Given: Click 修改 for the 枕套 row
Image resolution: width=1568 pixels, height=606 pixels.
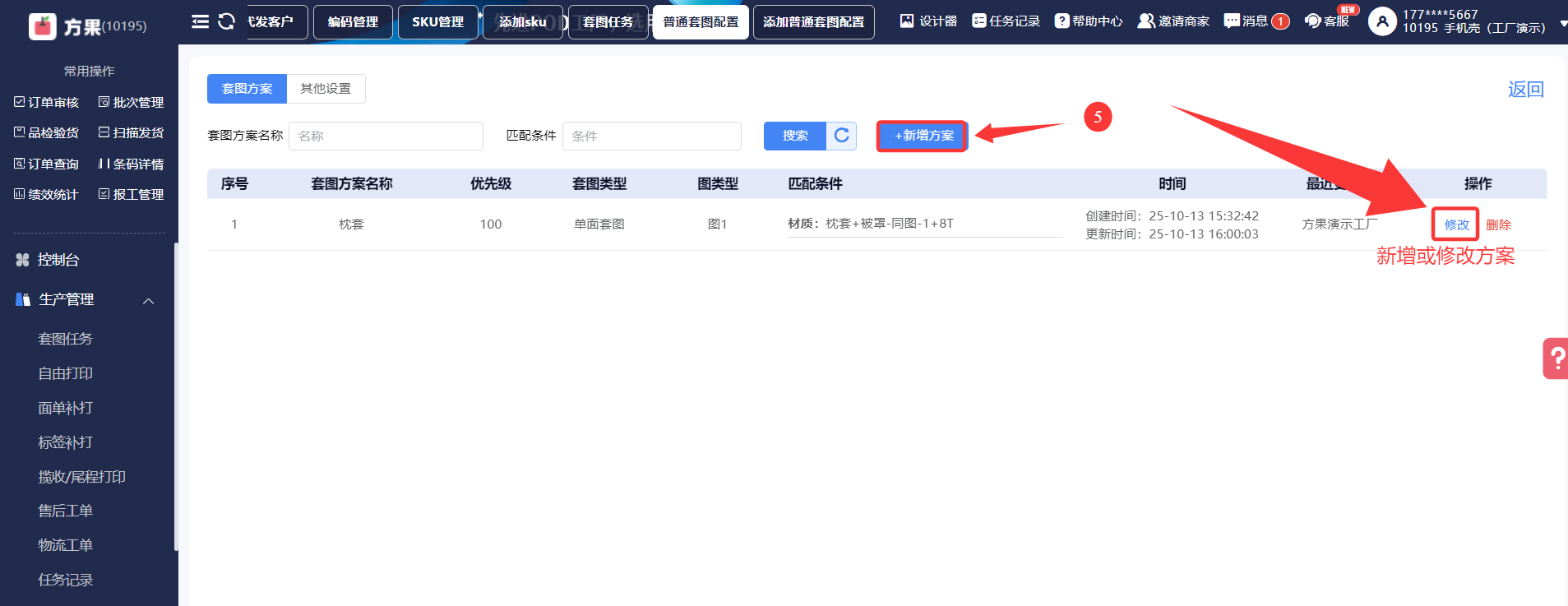Looking at the screenshot, I should coord(1456,224).
